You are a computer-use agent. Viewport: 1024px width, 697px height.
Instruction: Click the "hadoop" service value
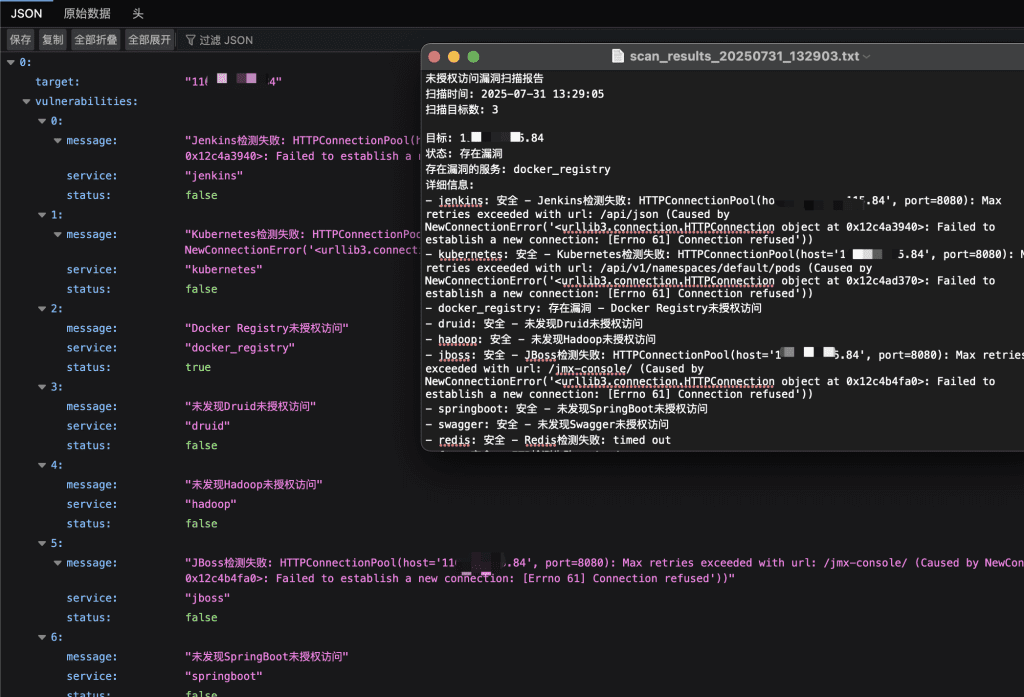tap(211, 504)
